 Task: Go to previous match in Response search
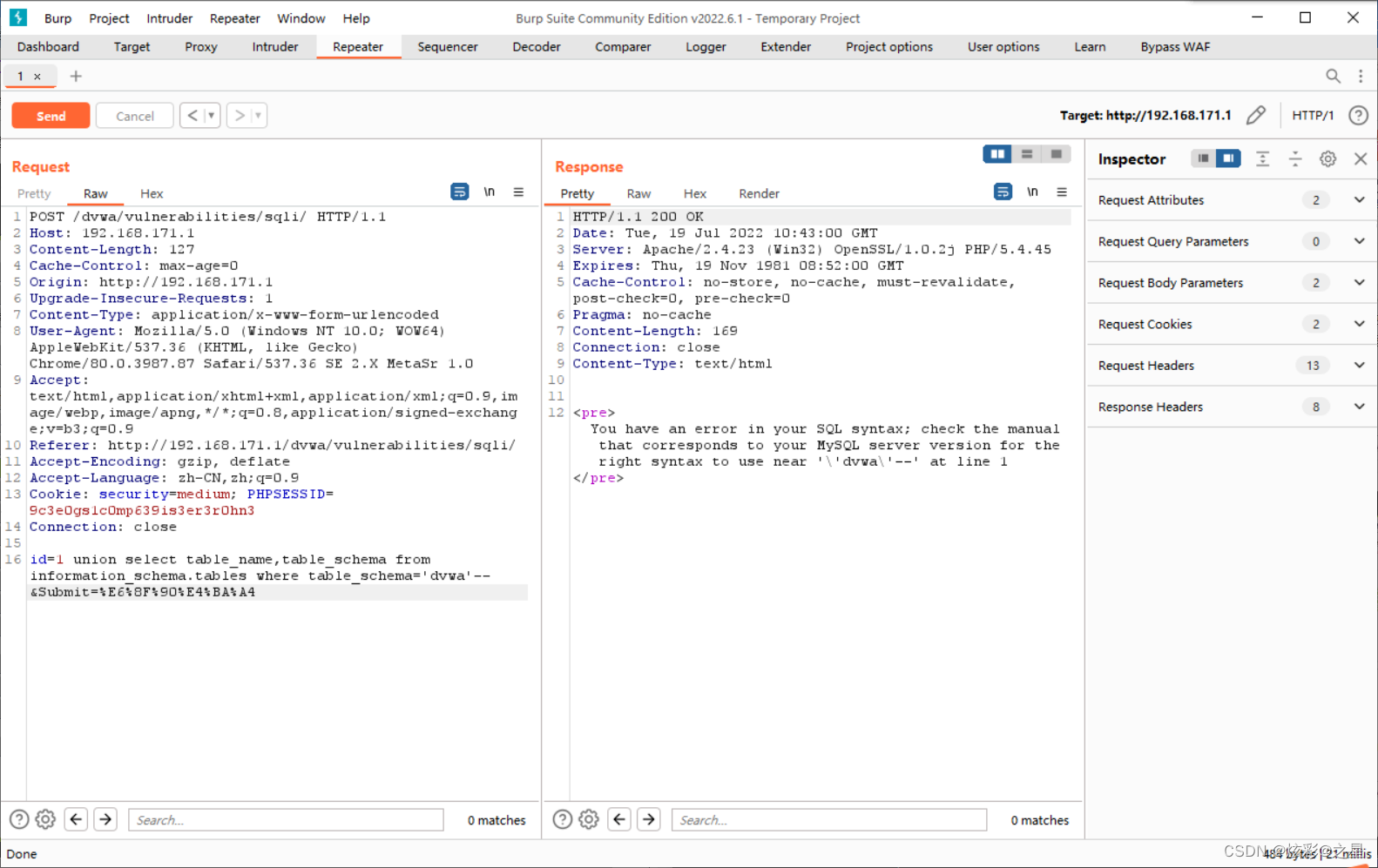coord(619,819)
